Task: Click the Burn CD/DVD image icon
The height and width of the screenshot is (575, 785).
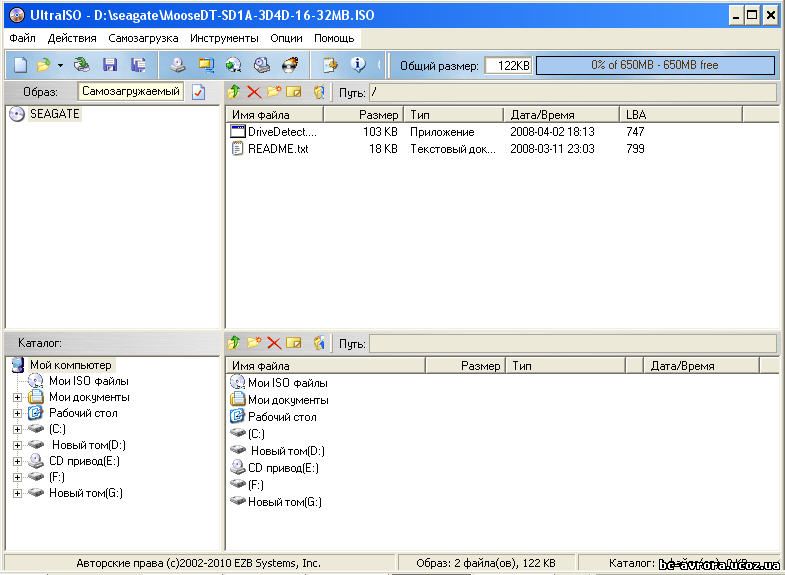Action: [x=290, y=65]
